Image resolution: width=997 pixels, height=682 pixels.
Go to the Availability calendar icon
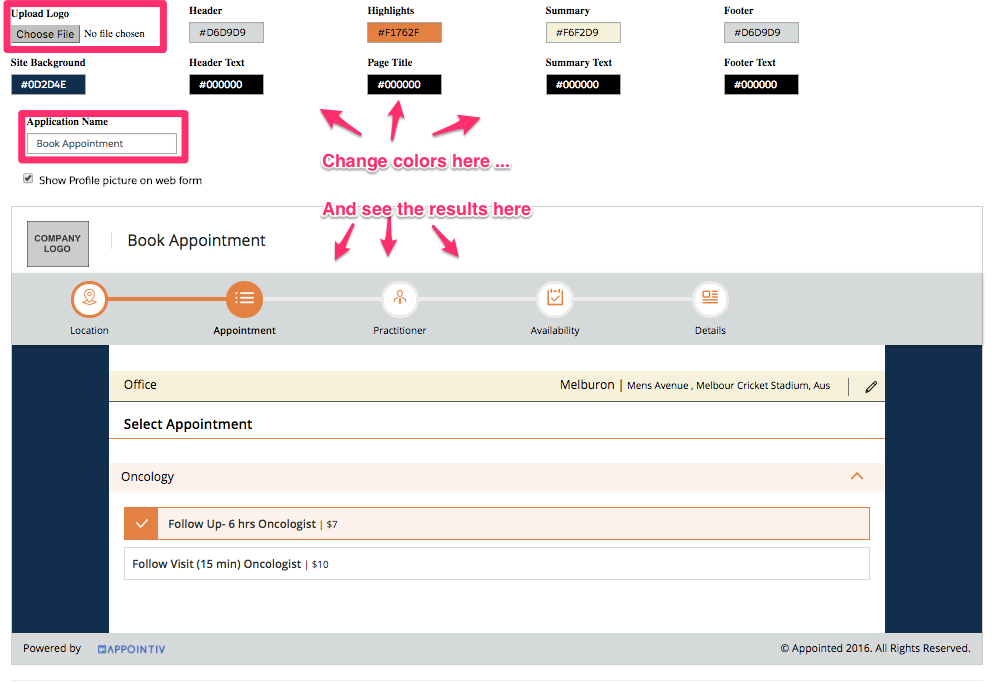point(555,299)
